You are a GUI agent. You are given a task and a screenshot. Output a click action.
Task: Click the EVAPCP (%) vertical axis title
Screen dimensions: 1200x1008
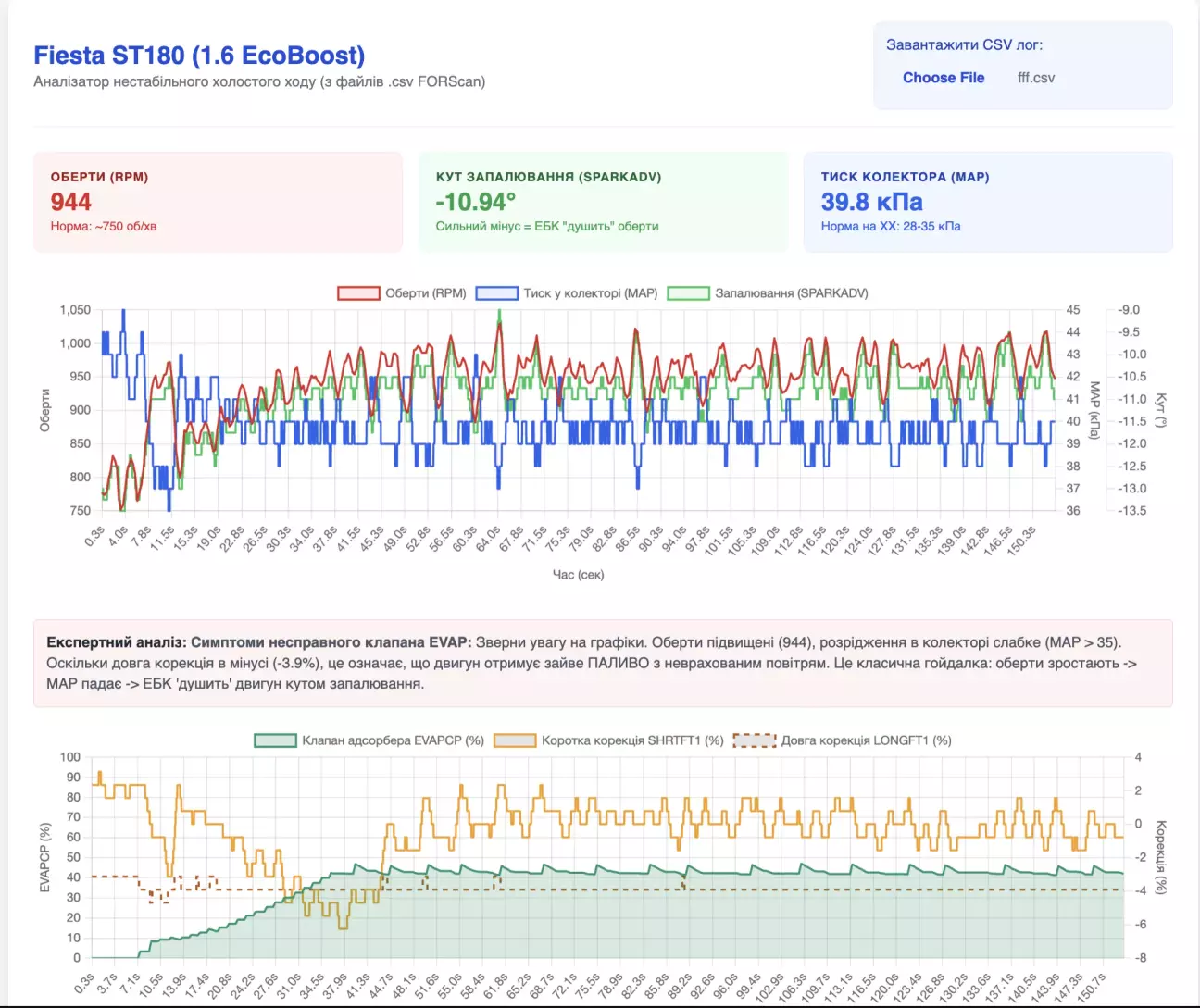(44, 858)
